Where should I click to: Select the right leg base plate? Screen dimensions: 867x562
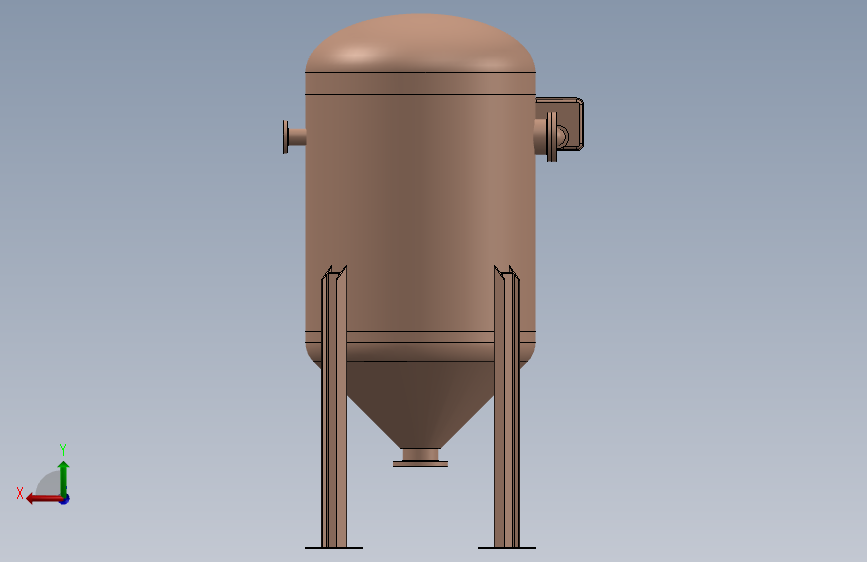pyautogui.click(x=506, y=548)
